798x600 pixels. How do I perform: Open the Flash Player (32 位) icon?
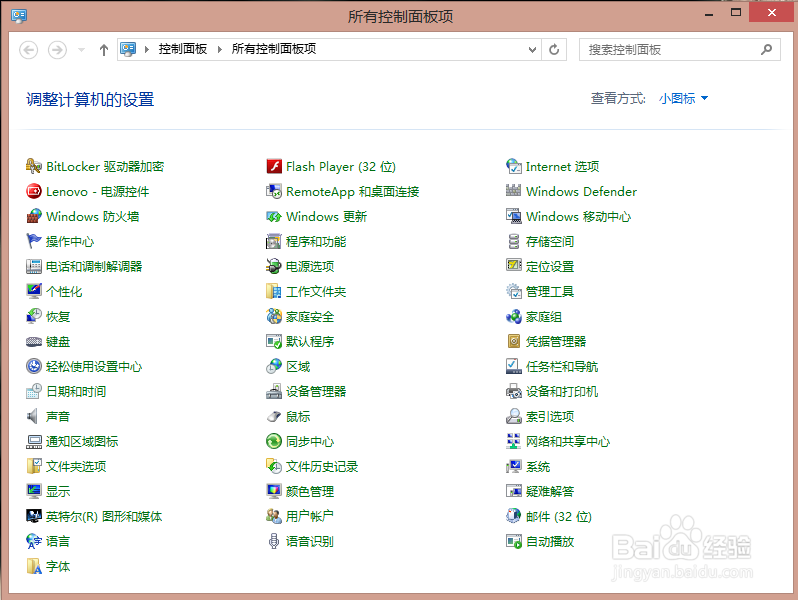point(274,166)
